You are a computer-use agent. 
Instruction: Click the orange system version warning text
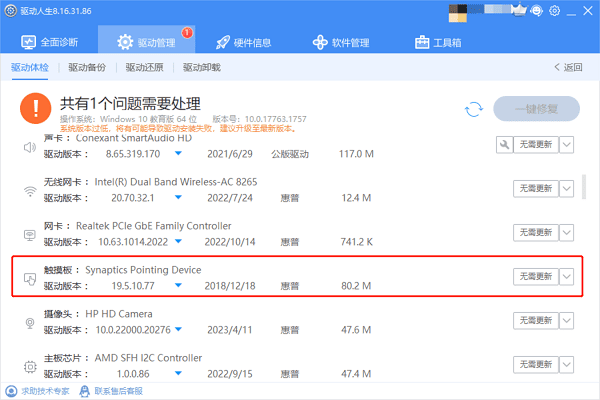[x=178, y=129]
